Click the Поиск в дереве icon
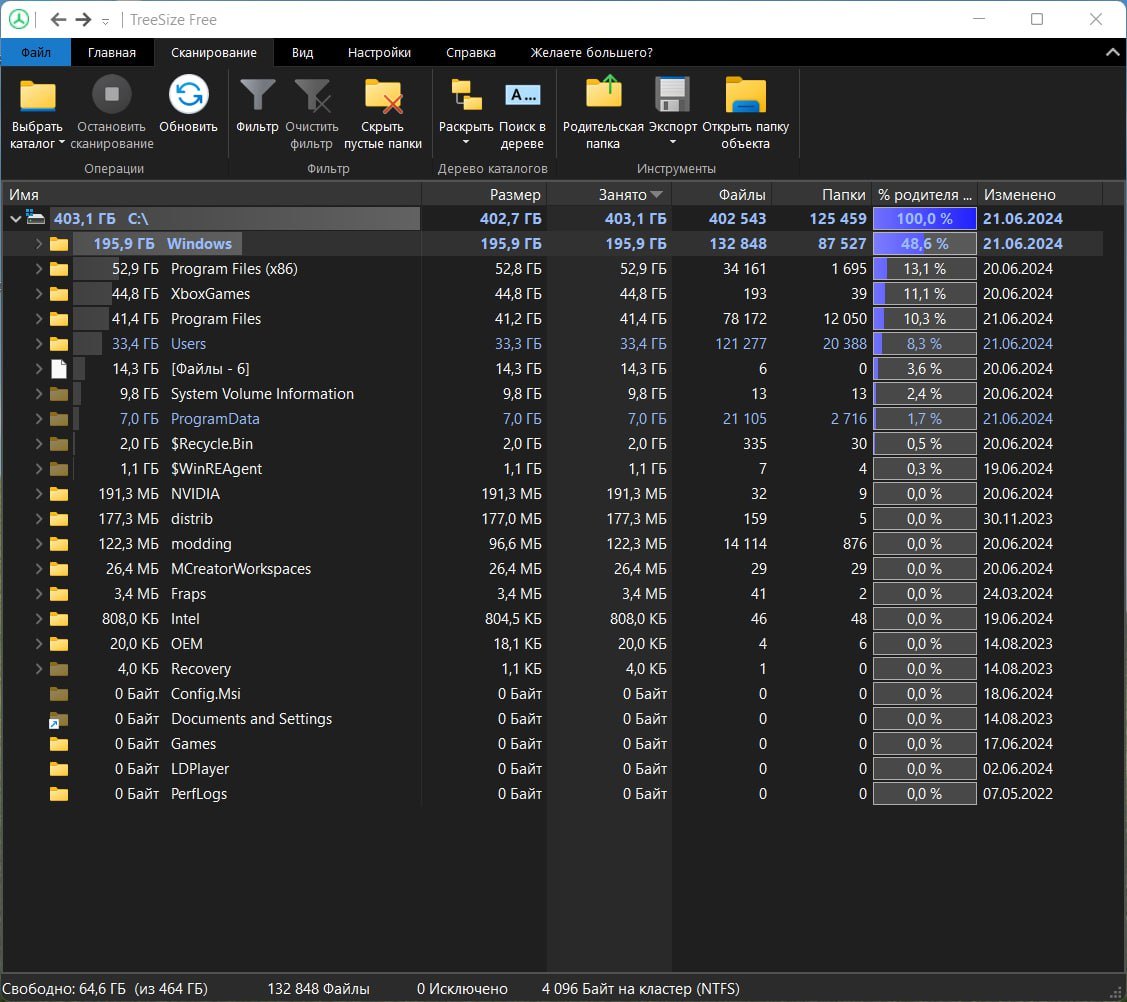 (523, 95)
